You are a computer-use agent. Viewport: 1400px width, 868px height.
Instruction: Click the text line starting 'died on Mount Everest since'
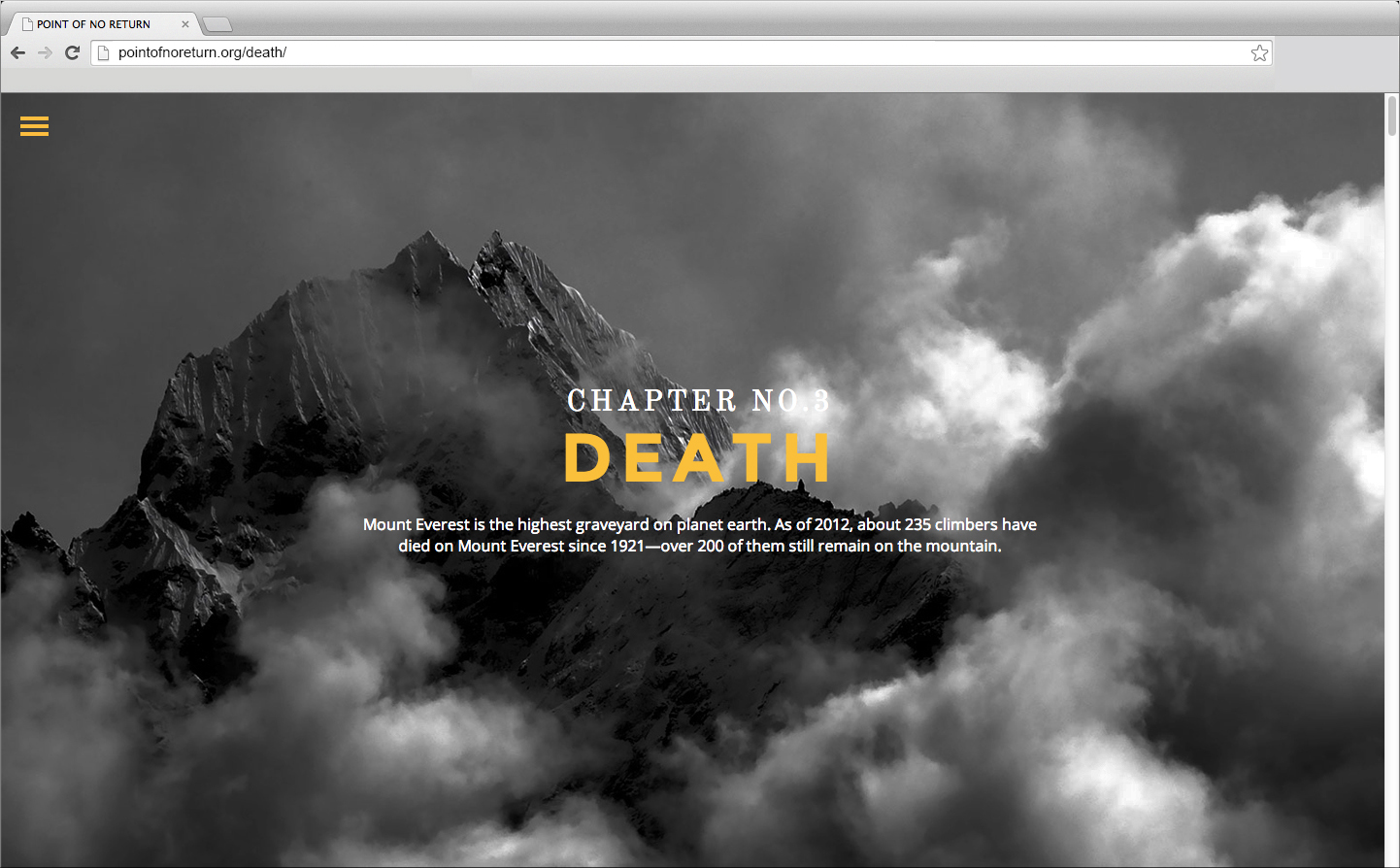coord(700,546)
